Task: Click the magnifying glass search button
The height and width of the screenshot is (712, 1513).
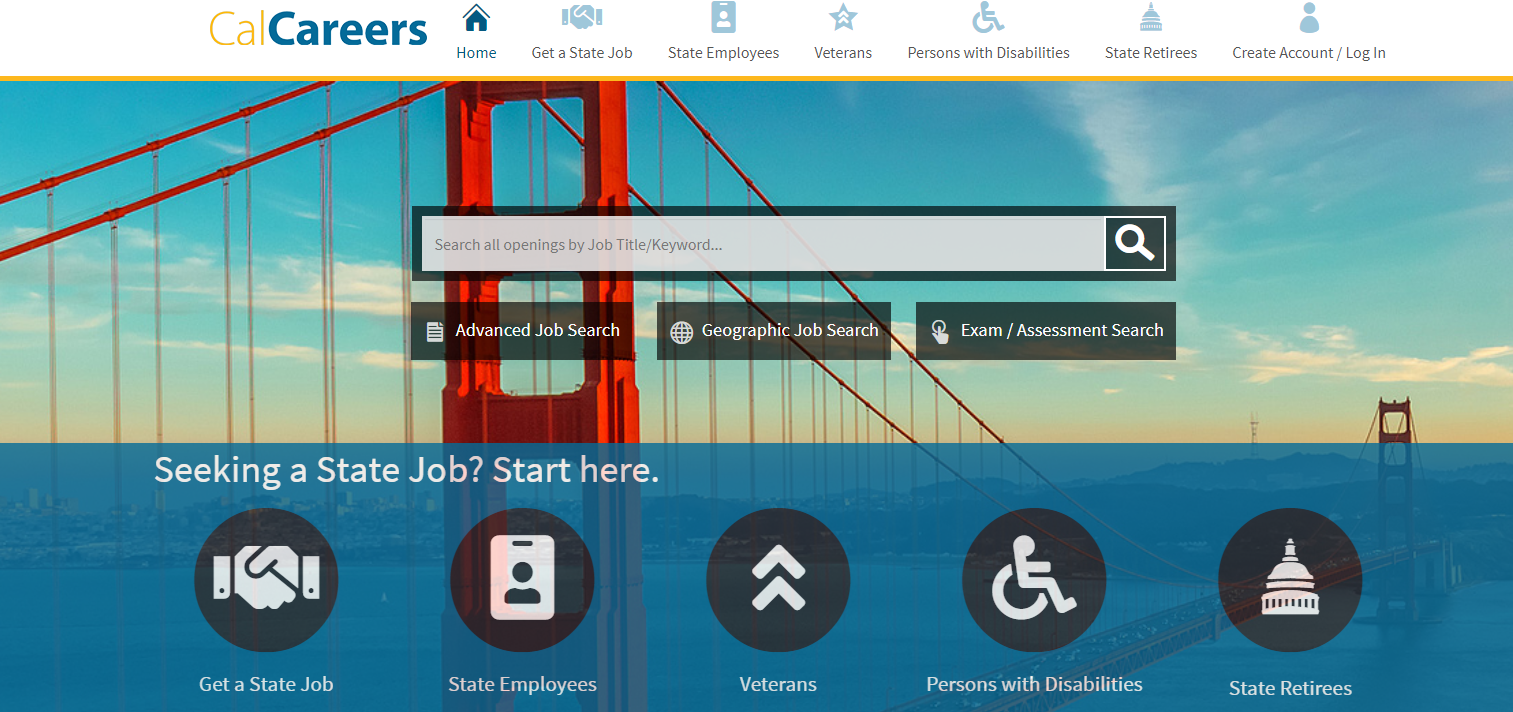Action: (x=1135, y=243)
